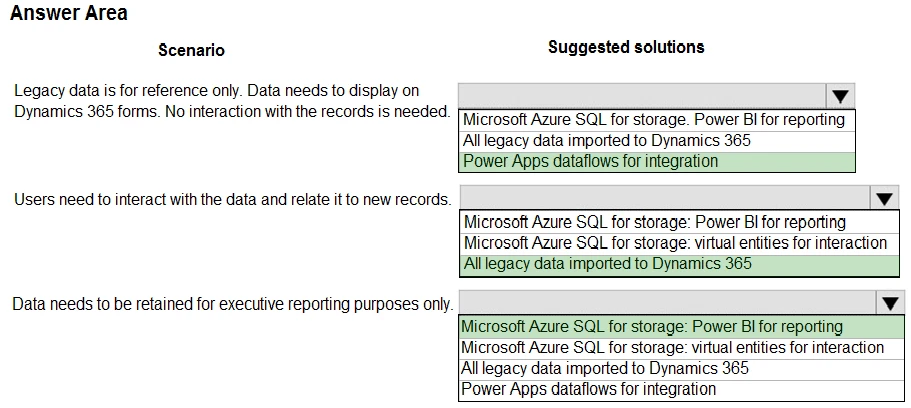
Task: Click the empty combo box for the second scenario
Action: 665,198
